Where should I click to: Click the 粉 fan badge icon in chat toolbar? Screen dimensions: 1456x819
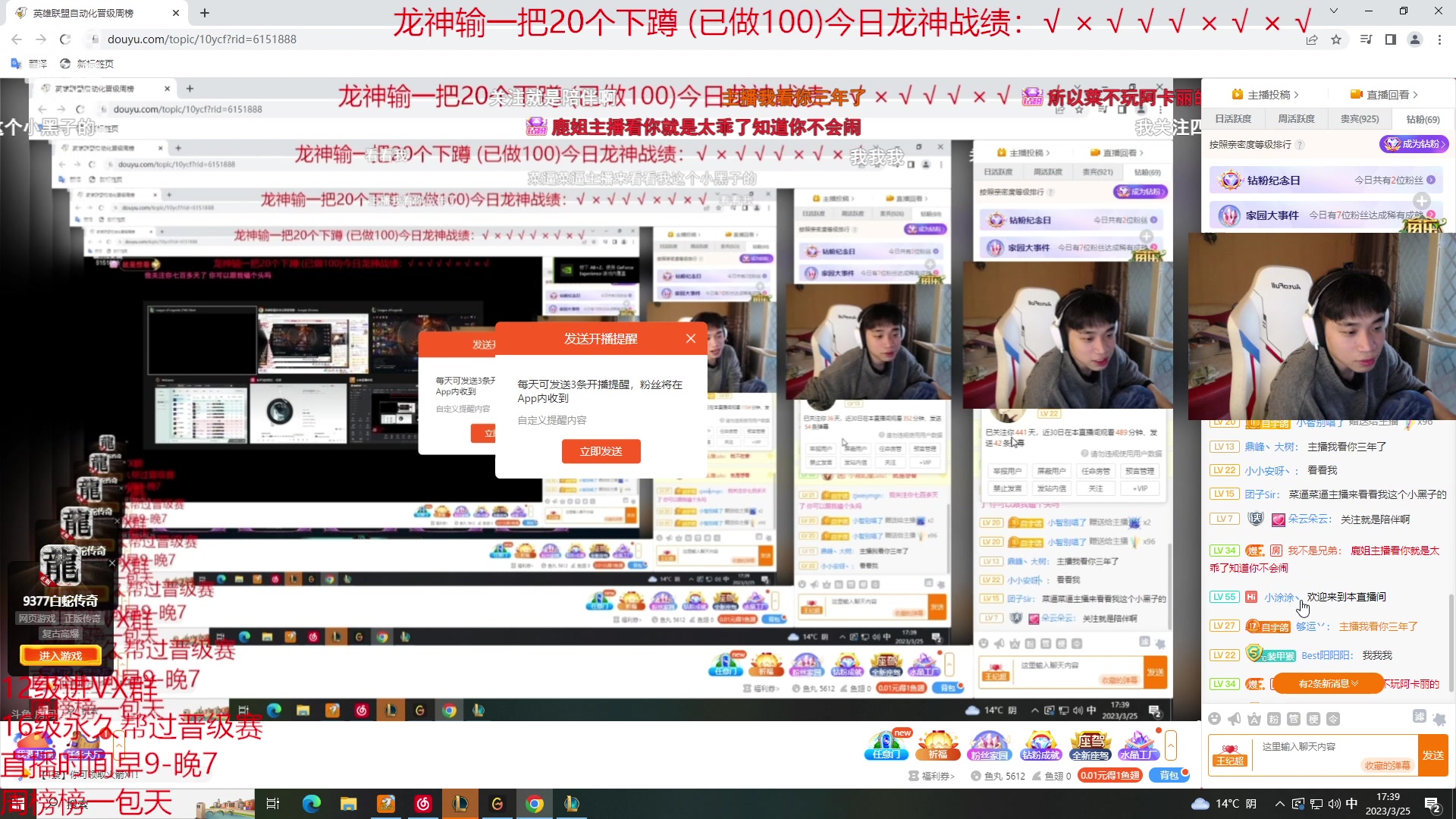pyautogui.click(x=1274, y=719)
